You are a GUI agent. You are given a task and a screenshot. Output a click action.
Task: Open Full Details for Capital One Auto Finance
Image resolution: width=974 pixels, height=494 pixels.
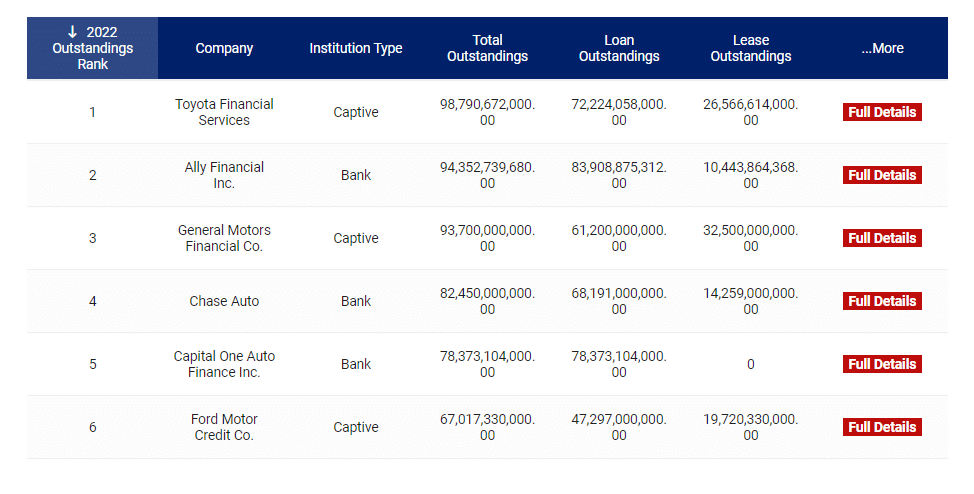pyautogui.click(x=882, y=364)
